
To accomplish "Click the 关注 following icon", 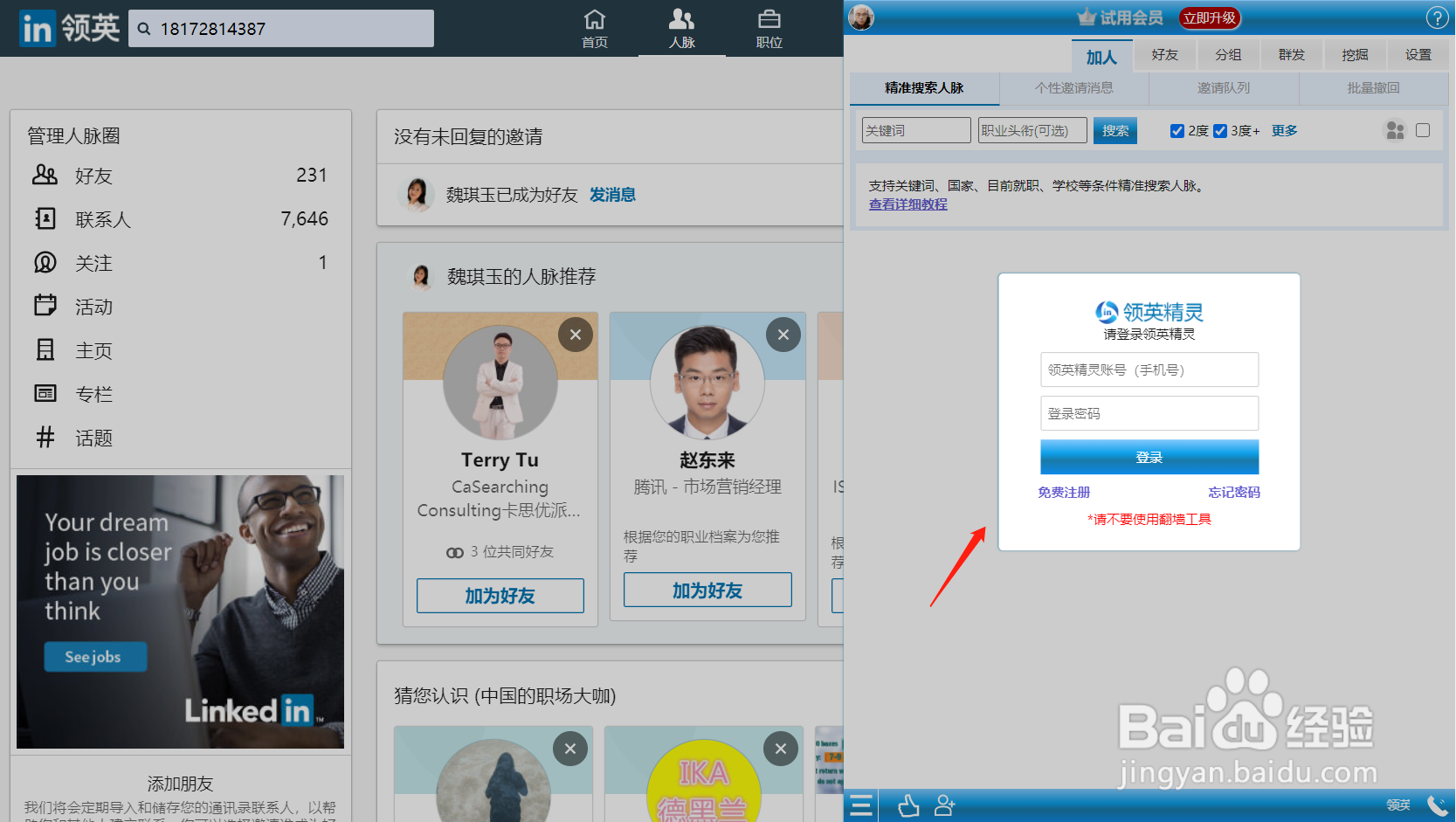I will coord(45,262).
